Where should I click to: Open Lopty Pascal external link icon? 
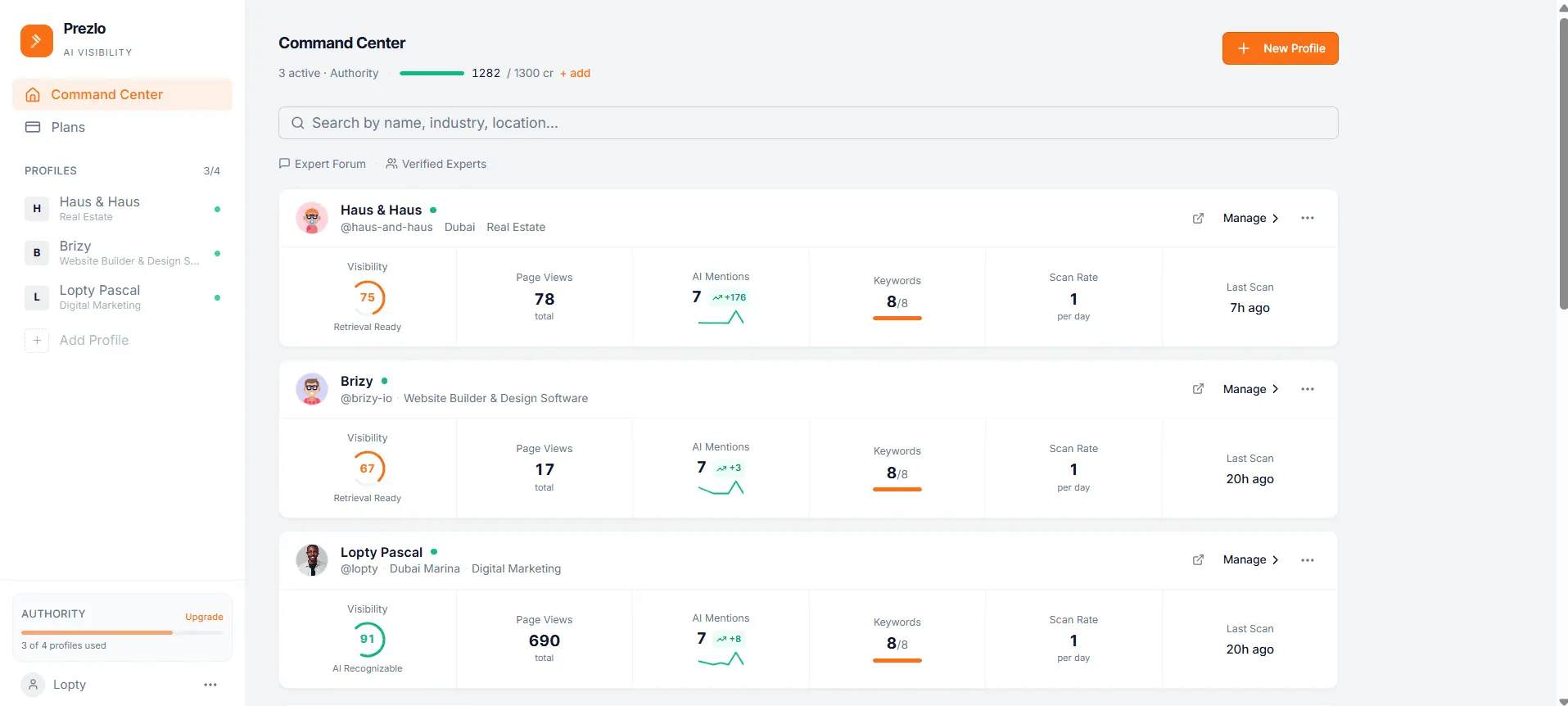pos(1198,559)
